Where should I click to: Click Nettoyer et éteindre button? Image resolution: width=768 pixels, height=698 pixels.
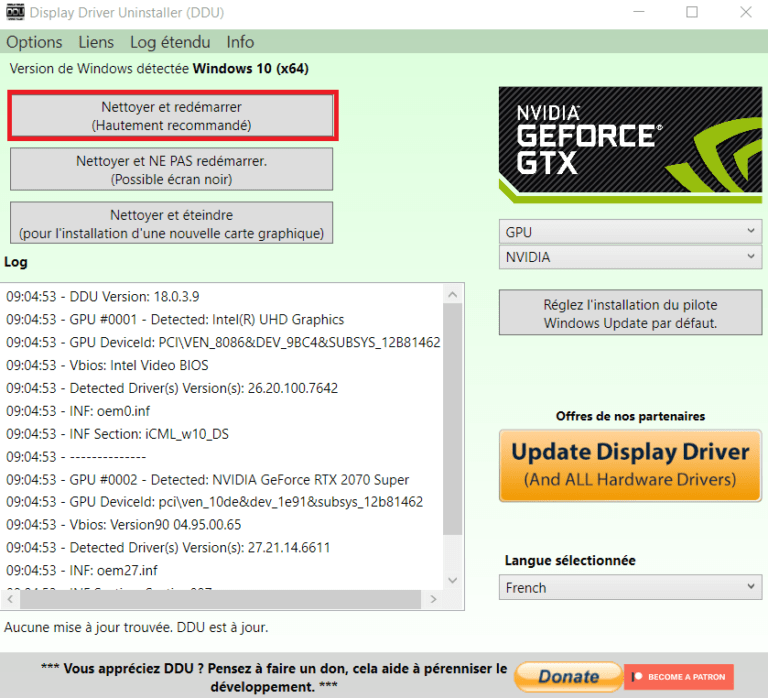coord(171,224)
